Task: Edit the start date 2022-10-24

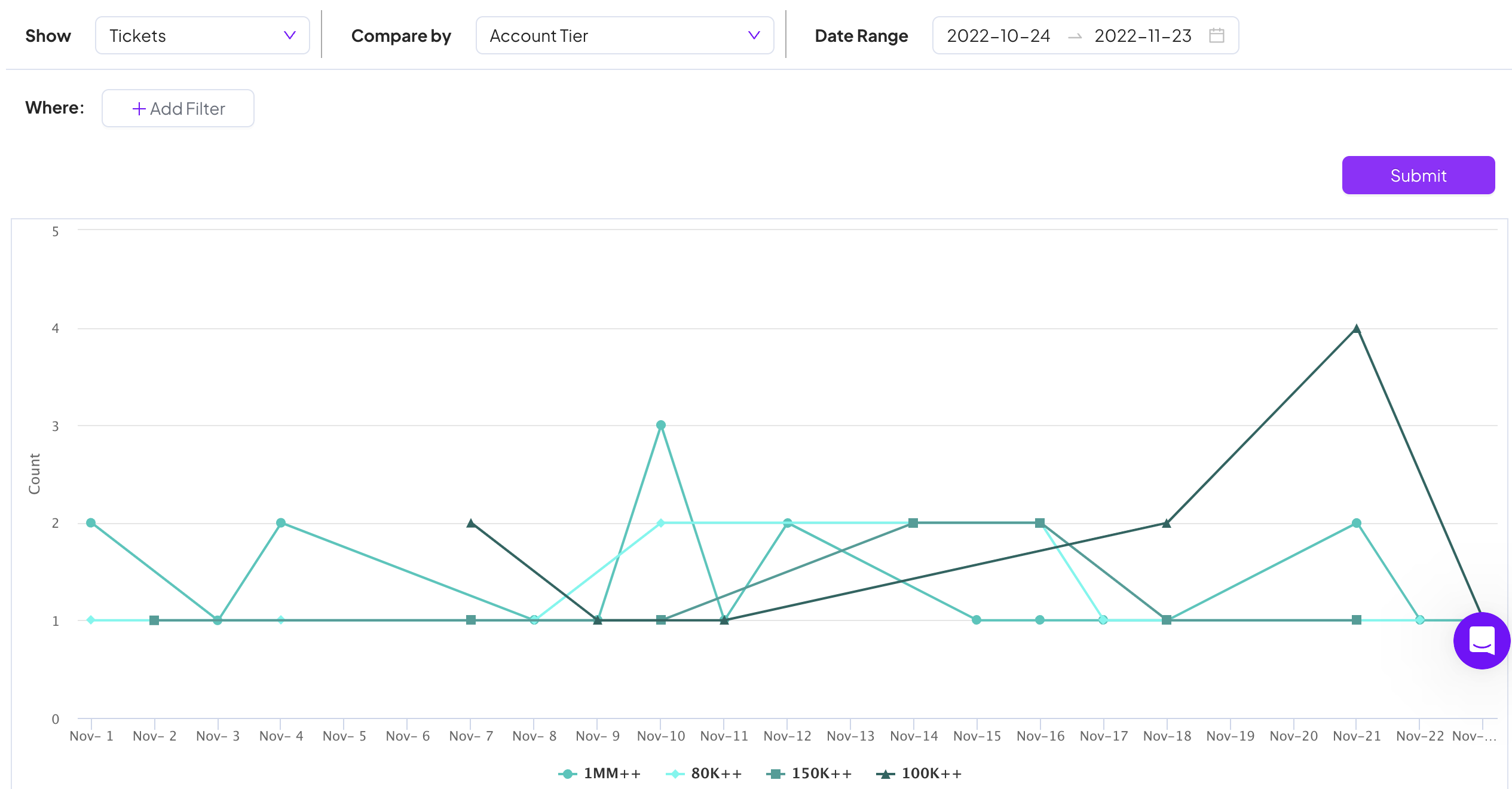Action: tap(998, 36)
